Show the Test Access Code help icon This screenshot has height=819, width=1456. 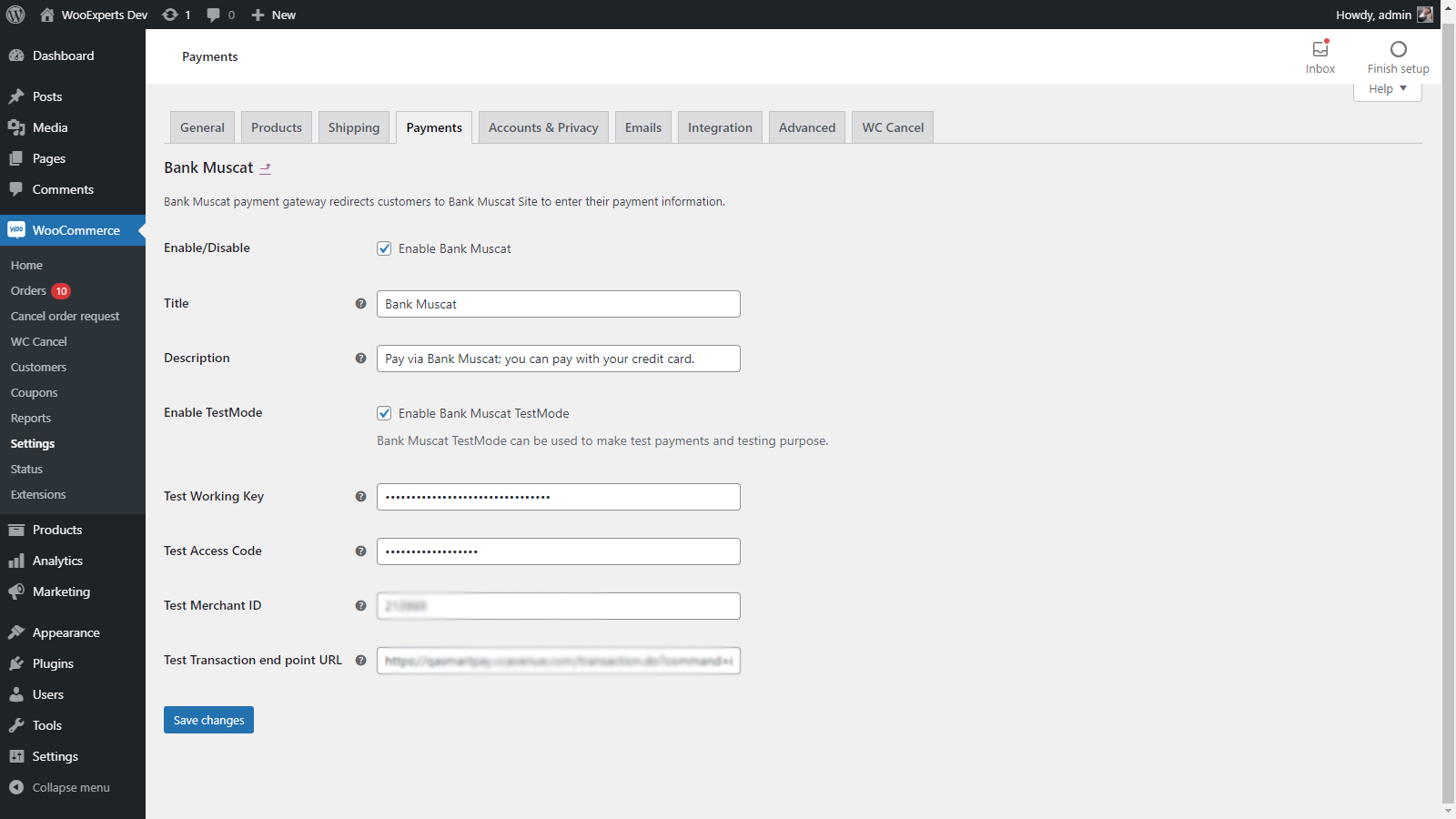360,551
